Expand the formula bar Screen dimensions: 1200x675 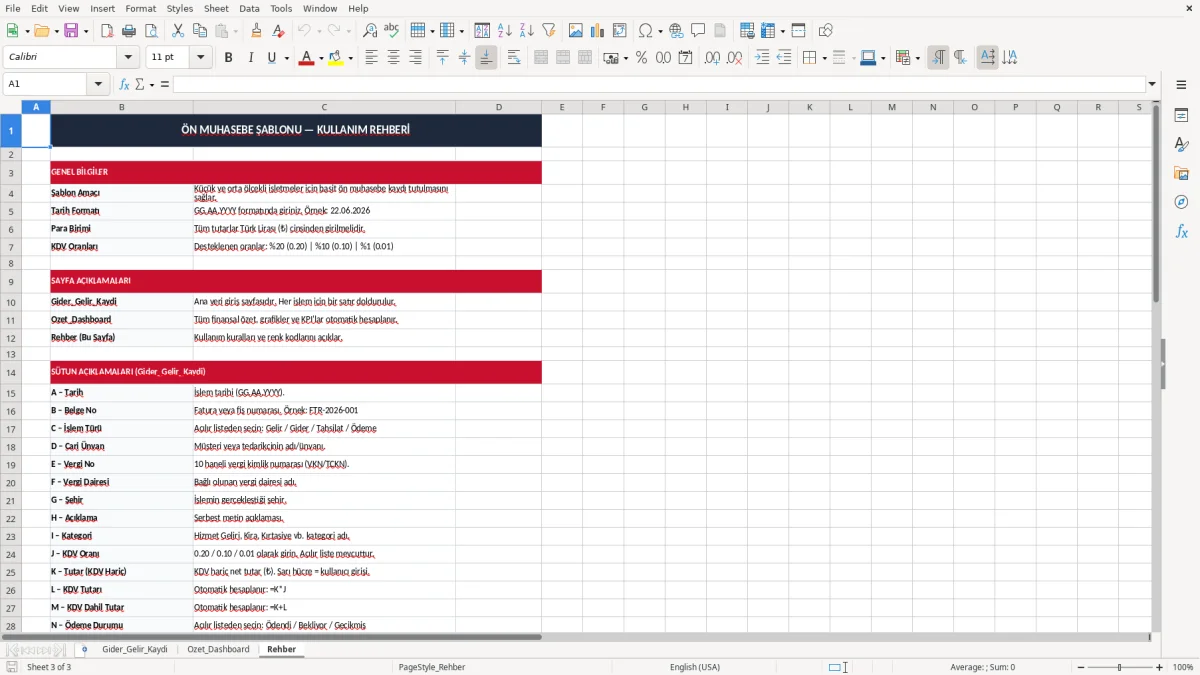(1153, 84)
